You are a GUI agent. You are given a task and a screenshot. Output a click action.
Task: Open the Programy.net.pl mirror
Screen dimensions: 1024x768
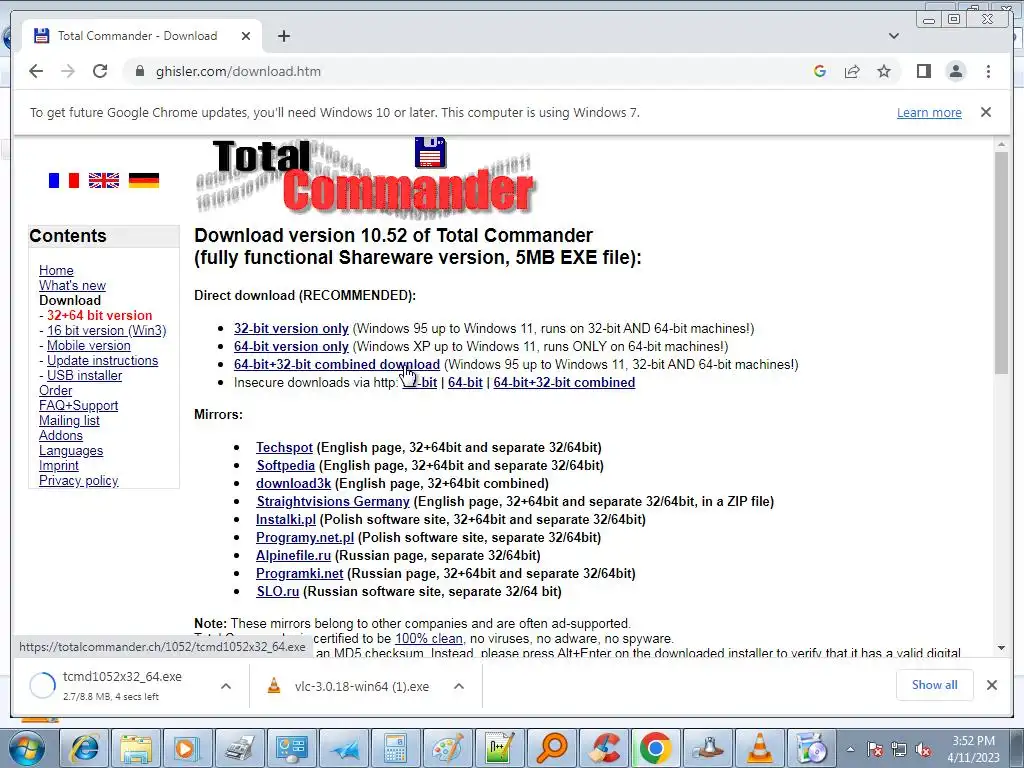[x=305, y=537]
